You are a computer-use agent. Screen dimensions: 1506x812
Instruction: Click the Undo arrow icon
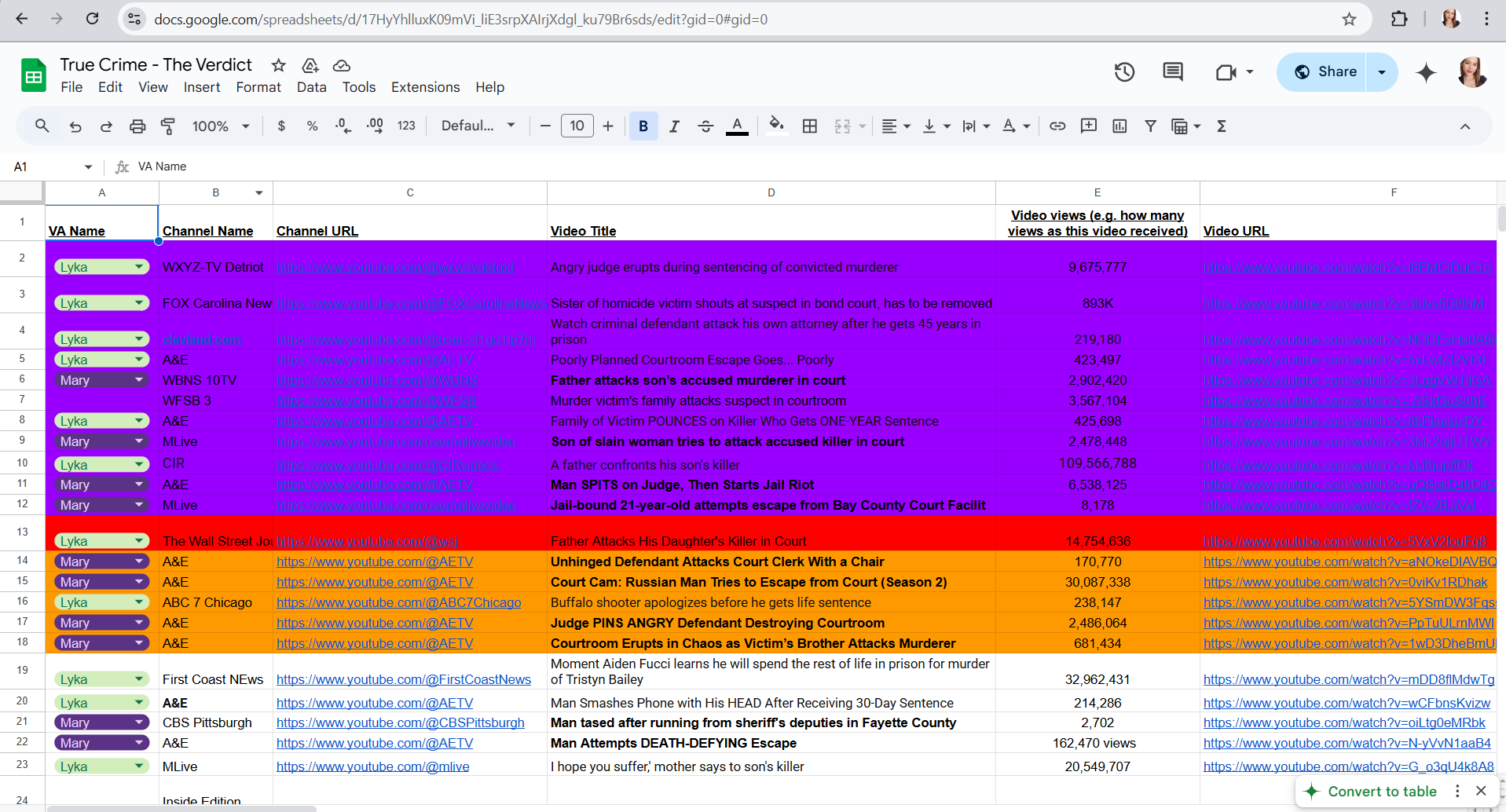[75, 126]
